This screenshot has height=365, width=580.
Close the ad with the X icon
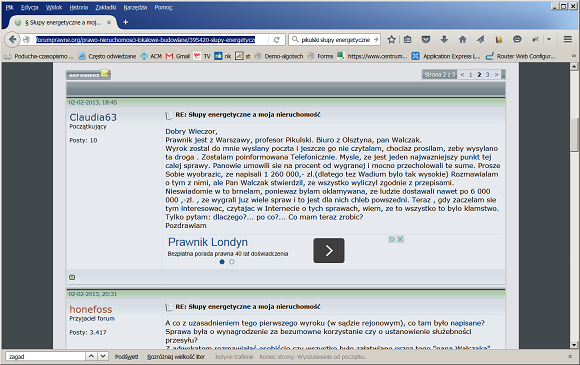click(400, 239)
